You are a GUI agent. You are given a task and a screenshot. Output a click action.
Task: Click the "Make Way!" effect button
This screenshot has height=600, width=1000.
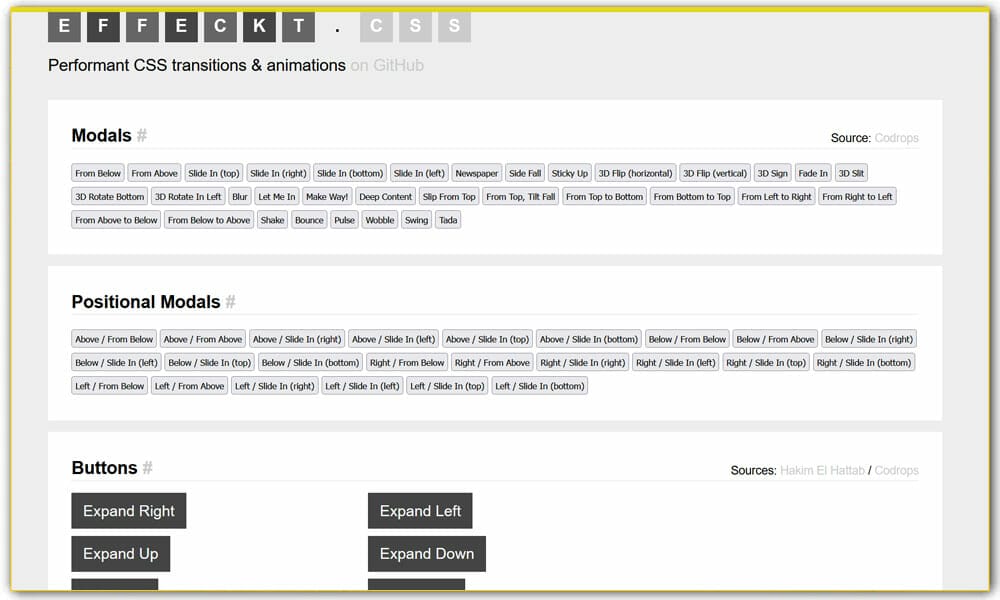(x=326, y=196)
